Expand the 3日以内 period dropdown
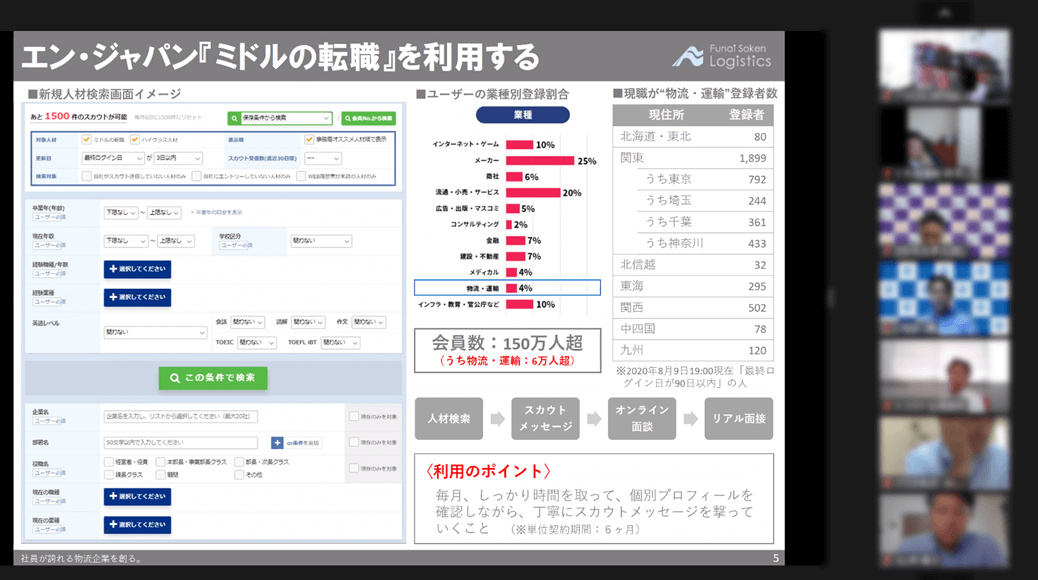This screenshot has width=1038, height=580. (x=179, y=158)
